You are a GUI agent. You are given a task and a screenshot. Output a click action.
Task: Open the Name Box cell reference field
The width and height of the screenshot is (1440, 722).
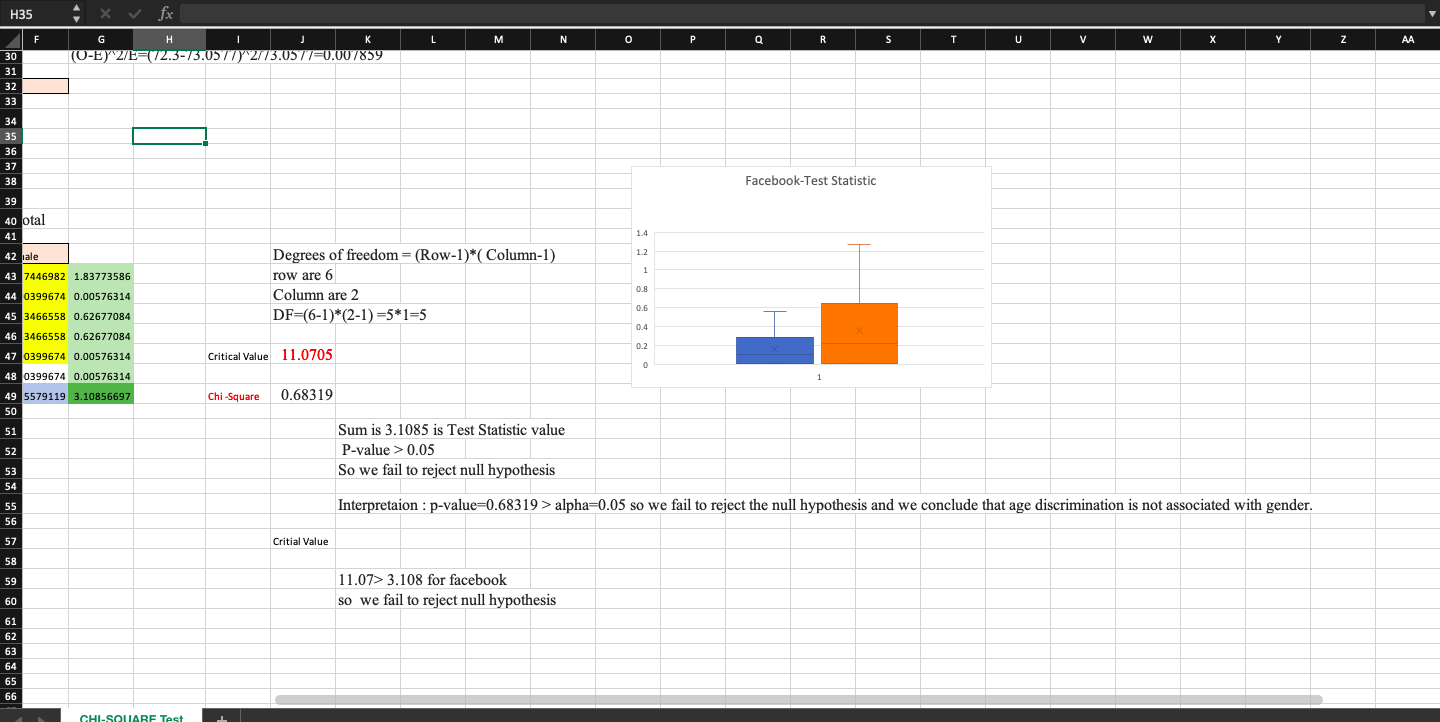pos(30,13)
